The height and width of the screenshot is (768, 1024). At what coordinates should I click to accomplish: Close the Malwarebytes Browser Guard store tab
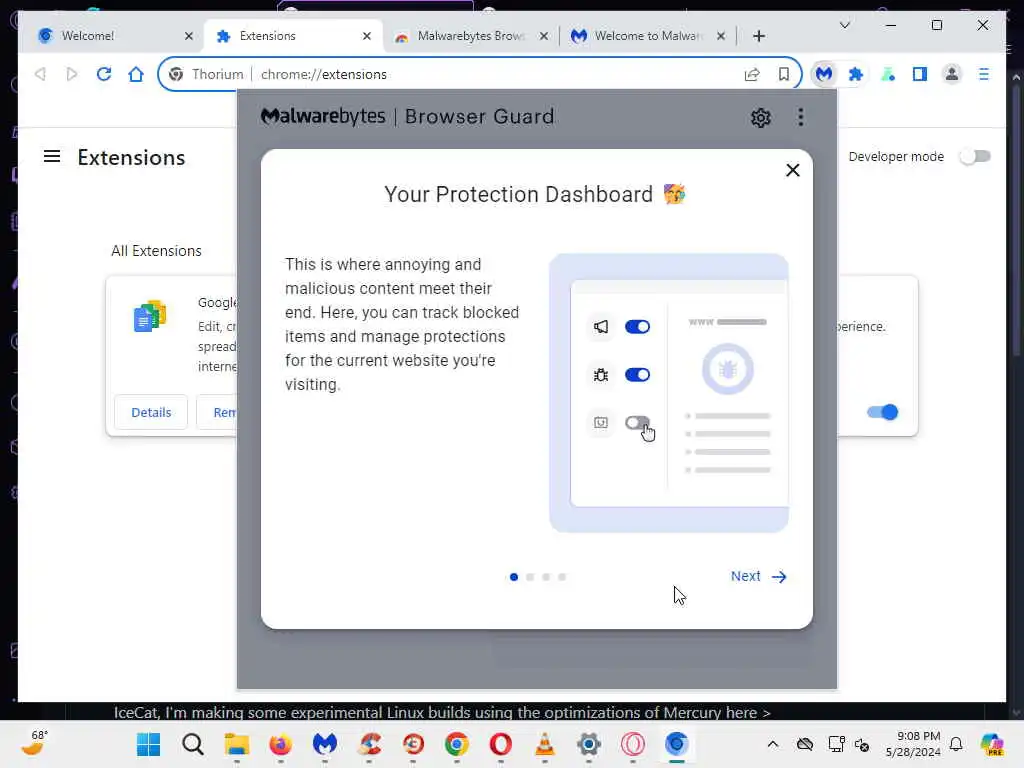pos(544,36)
